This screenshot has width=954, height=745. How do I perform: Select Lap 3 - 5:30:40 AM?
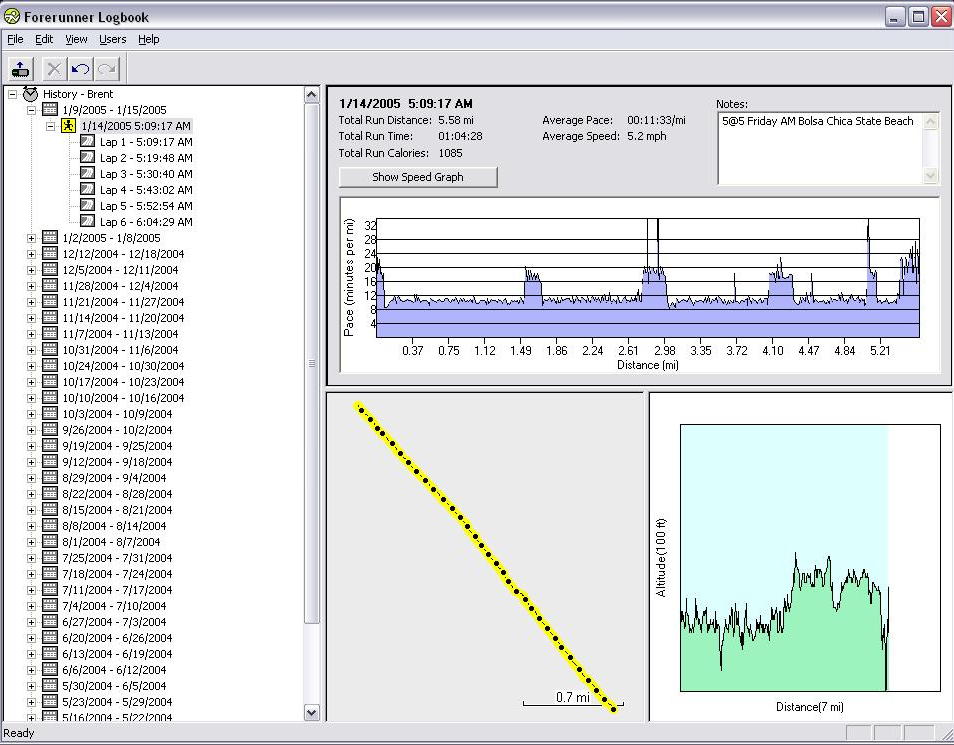coord(146,173)
